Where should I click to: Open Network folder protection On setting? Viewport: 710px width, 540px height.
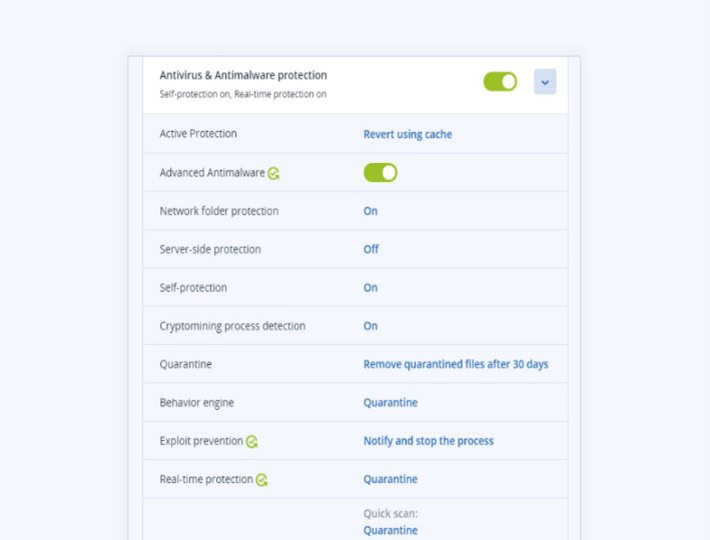click(370, 211)
